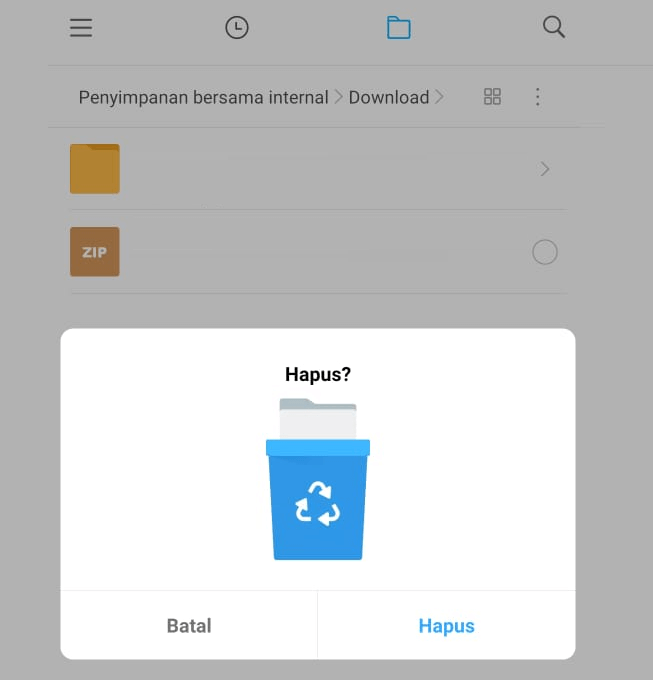Switch to grid view layout
Image resolution: width=653 pixels, height=680 pixels.
tap(492, 97)
